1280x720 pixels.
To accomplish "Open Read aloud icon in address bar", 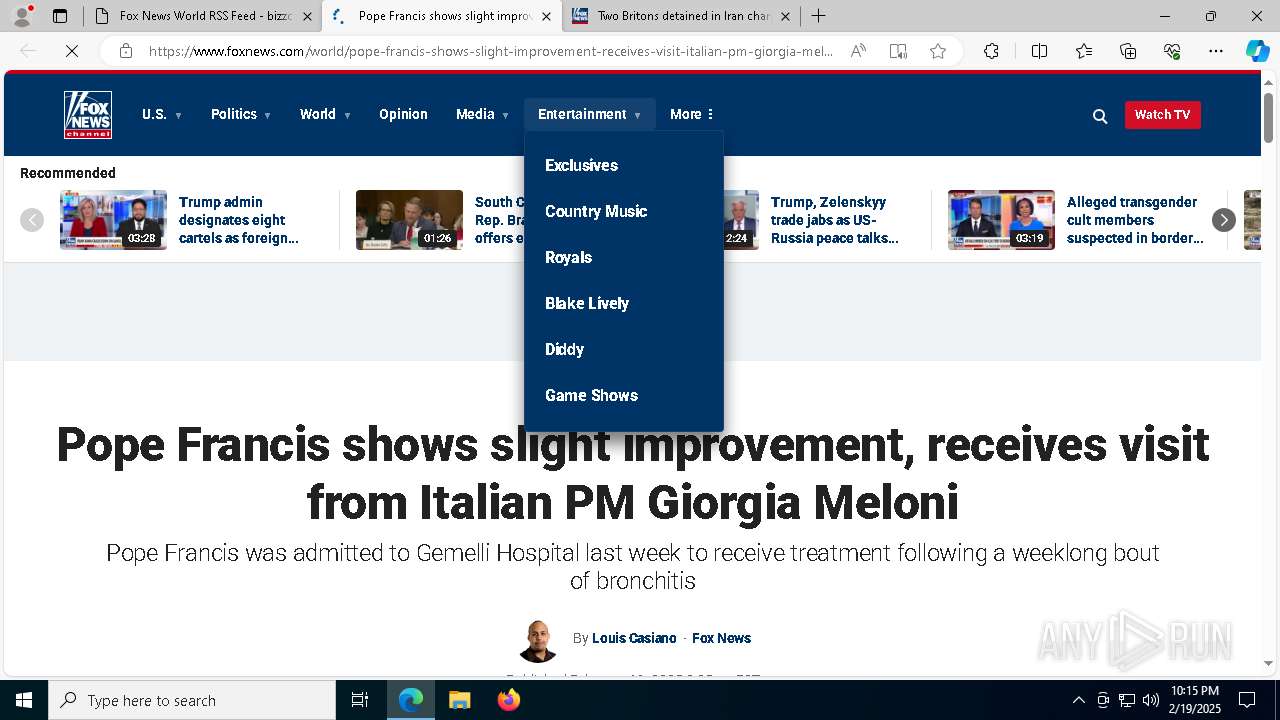I will click(x=858, y=51).
